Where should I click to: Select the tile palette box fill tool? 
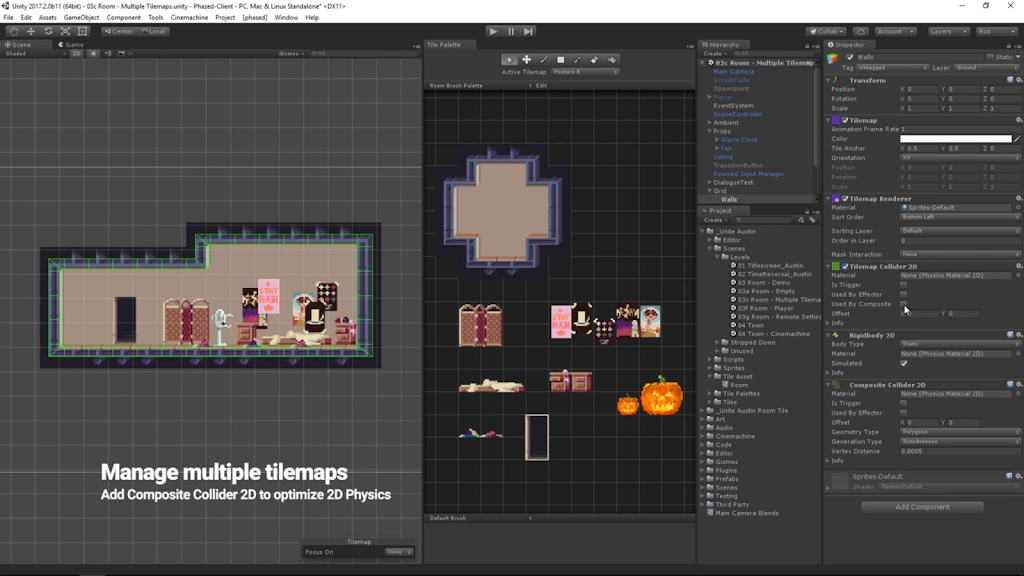561,60
